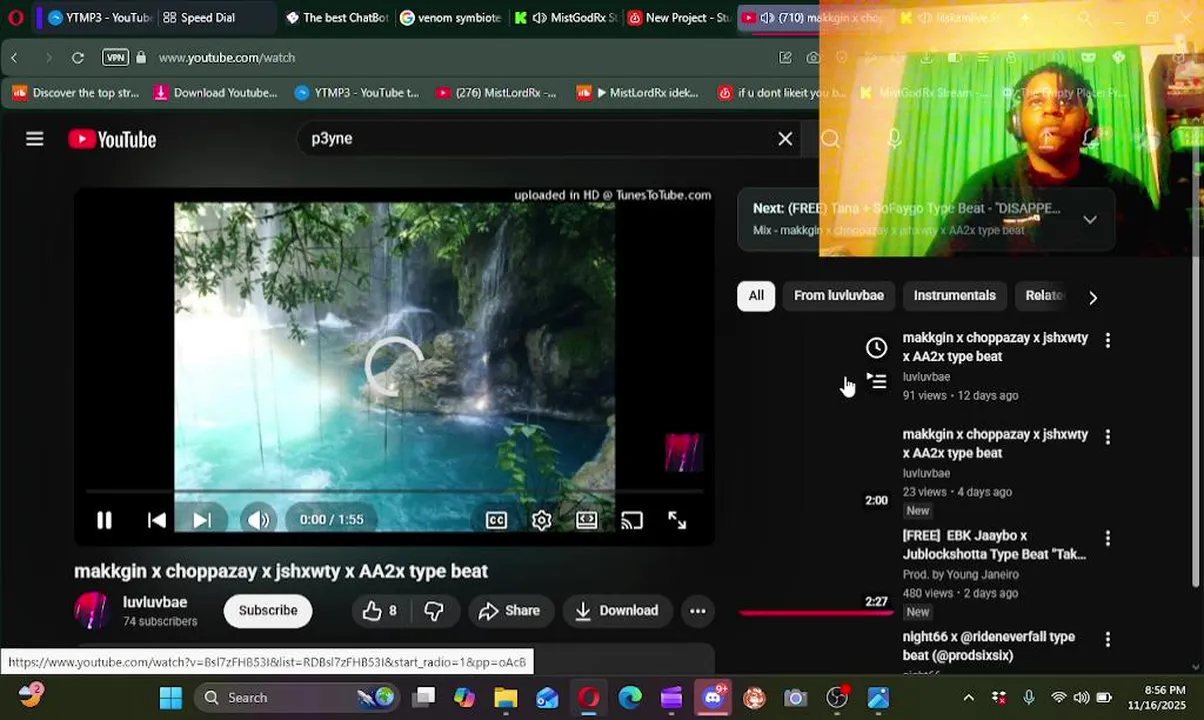
Task: Open the 23-views makkgin type beat video
Action: 995,444
